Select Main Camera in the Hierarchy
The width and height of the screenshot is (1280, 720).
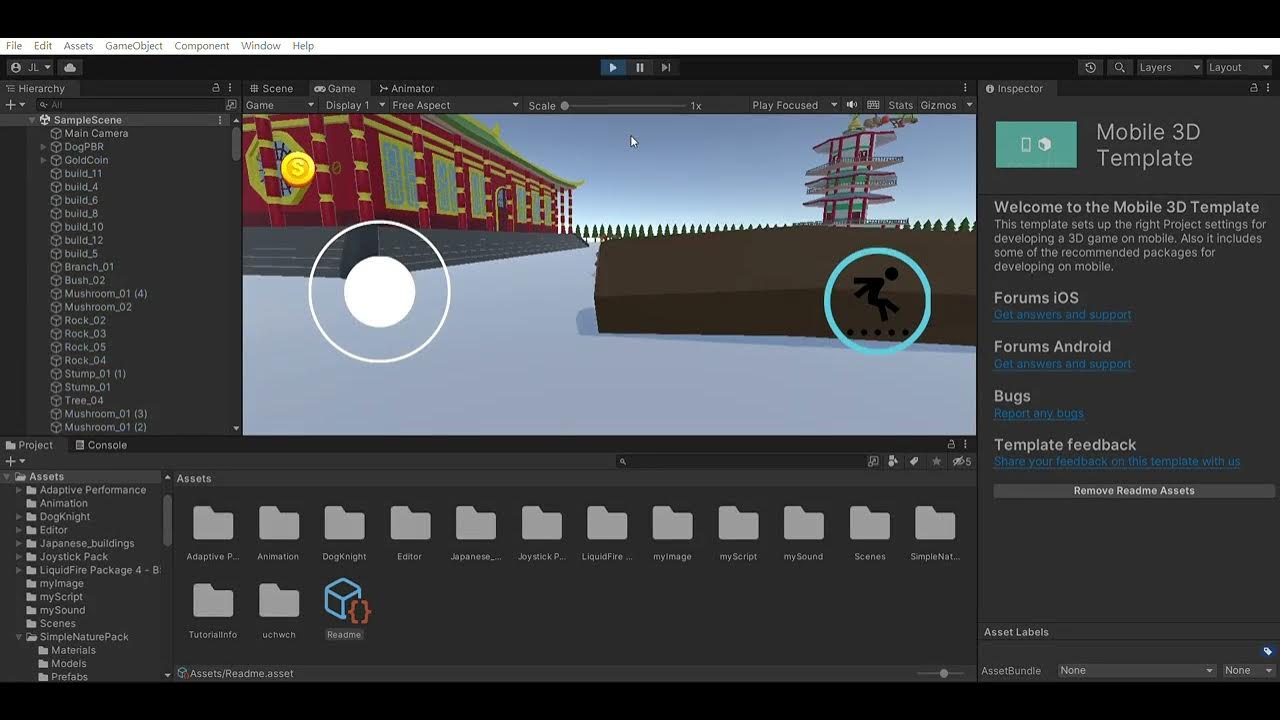(x=96, y=133)
